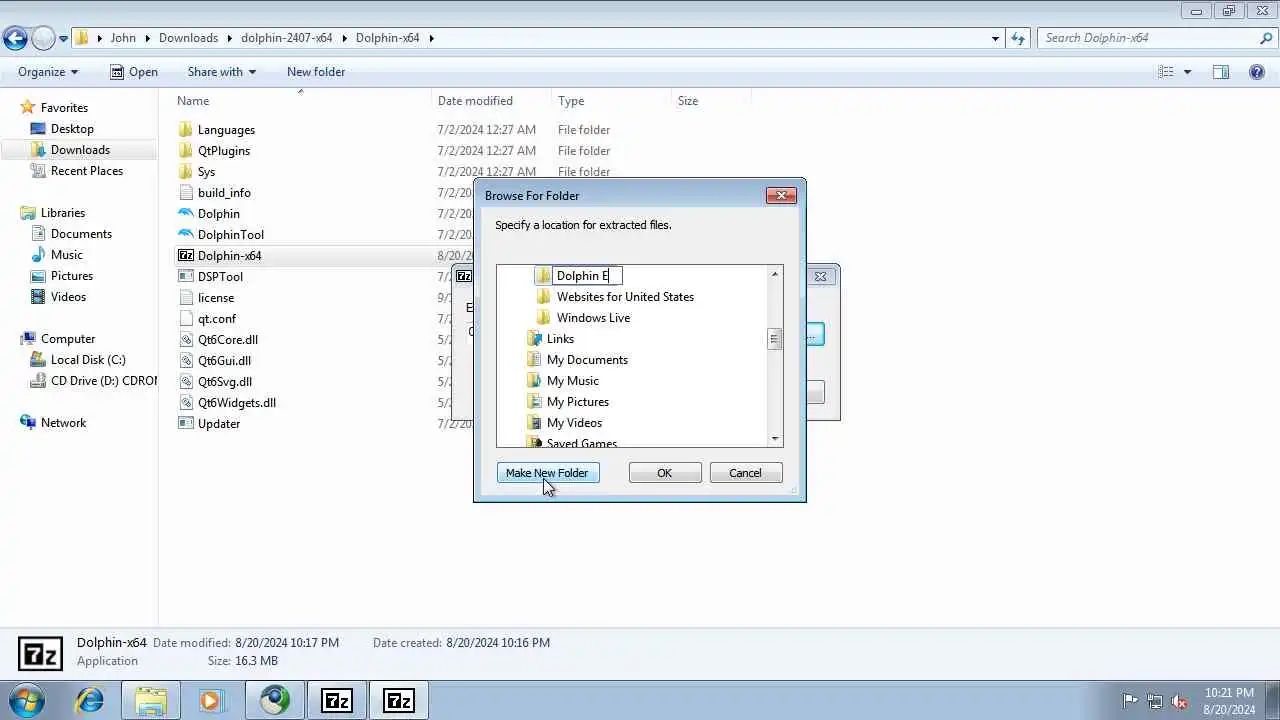Select the Qt6Core.dll file icon
1280x720 pixels.
click(x=186, y=340)
